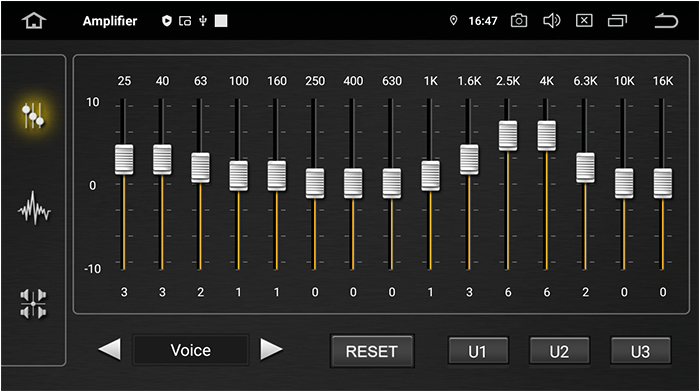Click the 160 Hz slider handle
Image resolution: width=700 pixels, height=392 pixels.
click(x=277, y=176)
